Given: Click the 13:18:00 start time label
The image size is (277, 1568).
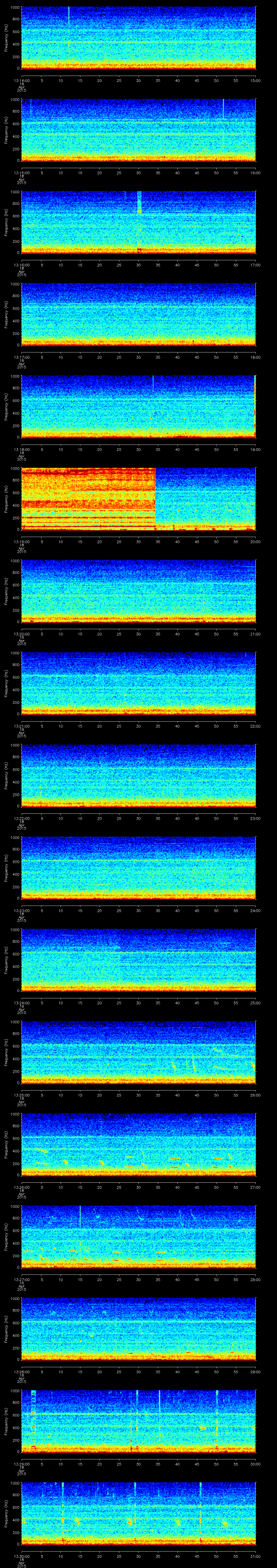Looking at the screenshot, I should [21, 449].
